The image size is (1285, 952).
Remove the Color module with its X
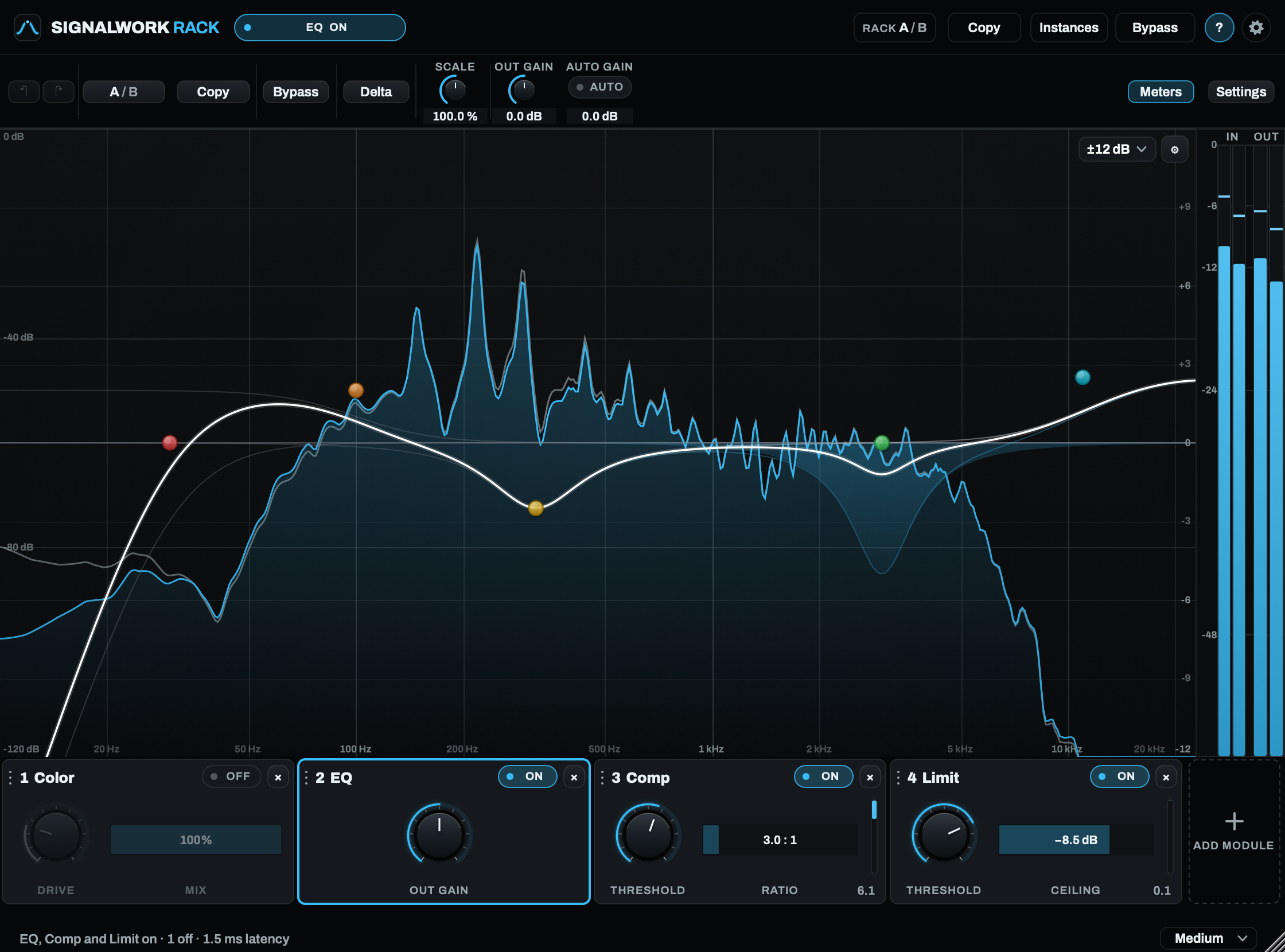pos(278,778)
